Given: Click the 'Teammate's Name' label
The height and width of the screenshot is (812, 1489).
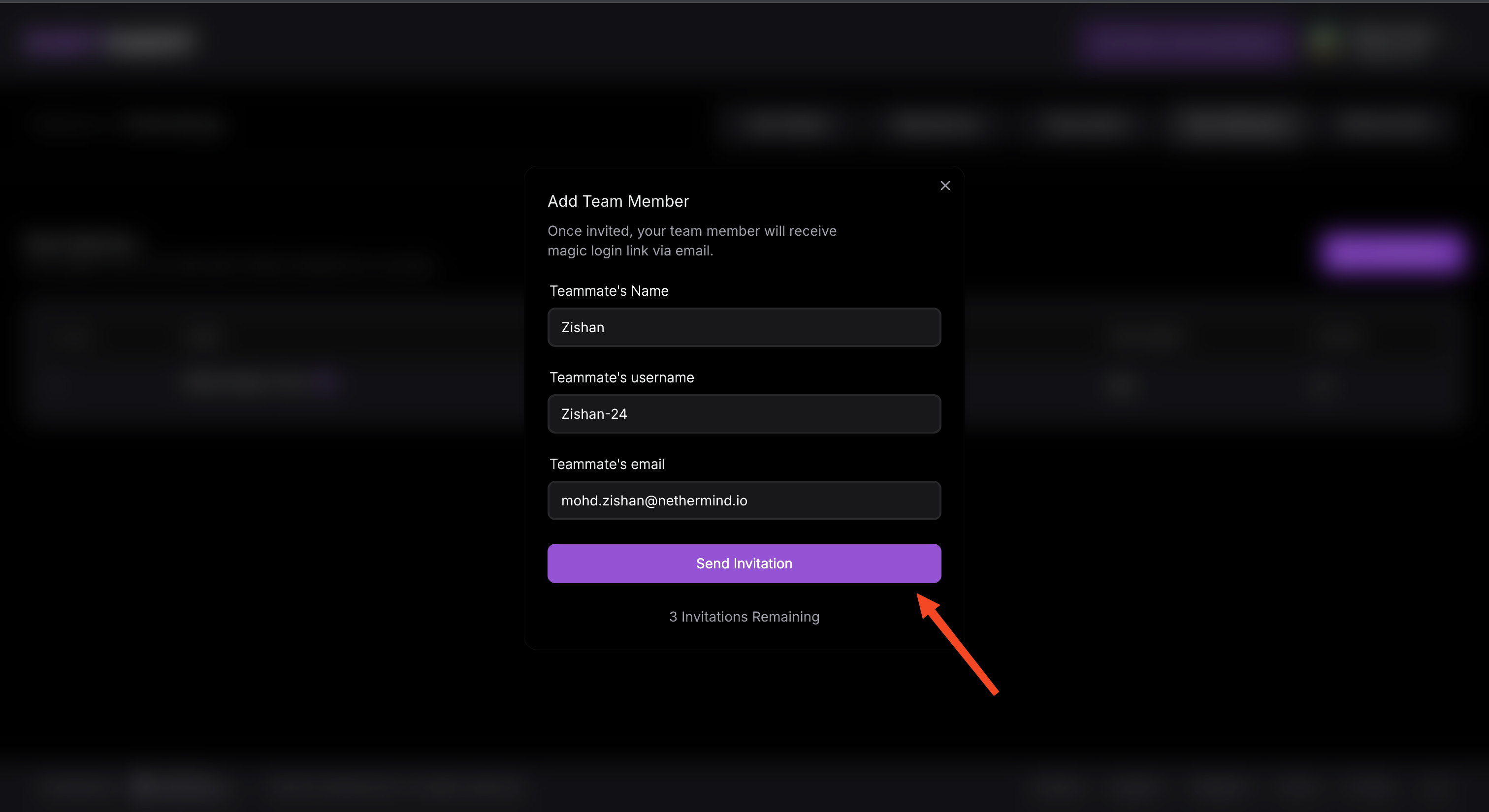Looking at the screenshot, I should point(609,291).
